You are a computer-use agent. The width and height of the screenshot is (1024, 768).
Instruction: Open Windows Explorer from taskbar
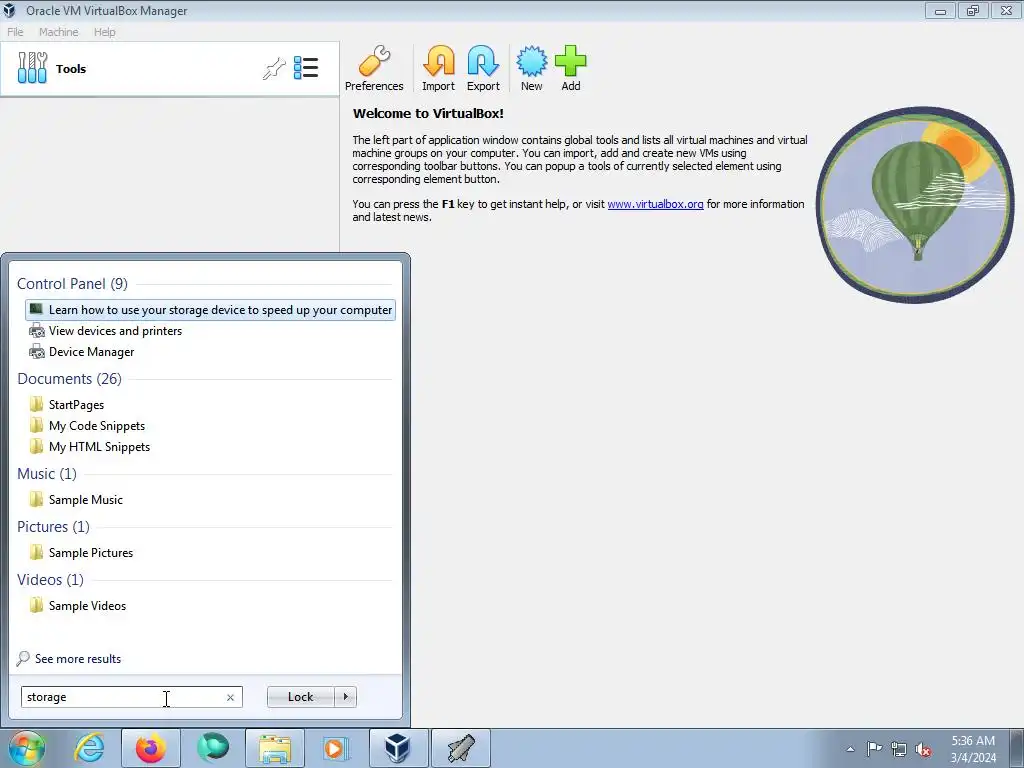pos(275,748)
